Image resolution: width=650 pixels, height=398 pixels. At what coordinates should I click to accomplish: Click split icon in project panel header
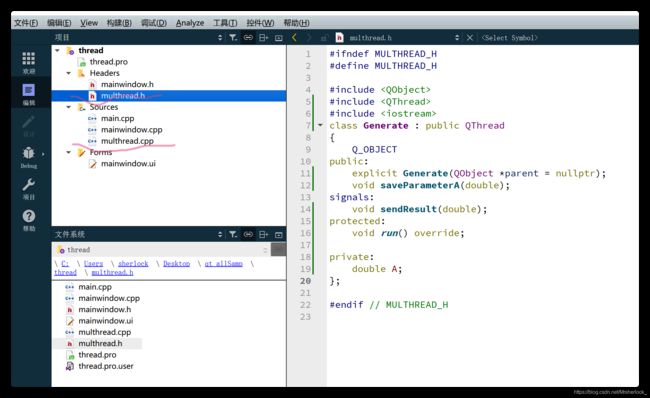(263, 38)
